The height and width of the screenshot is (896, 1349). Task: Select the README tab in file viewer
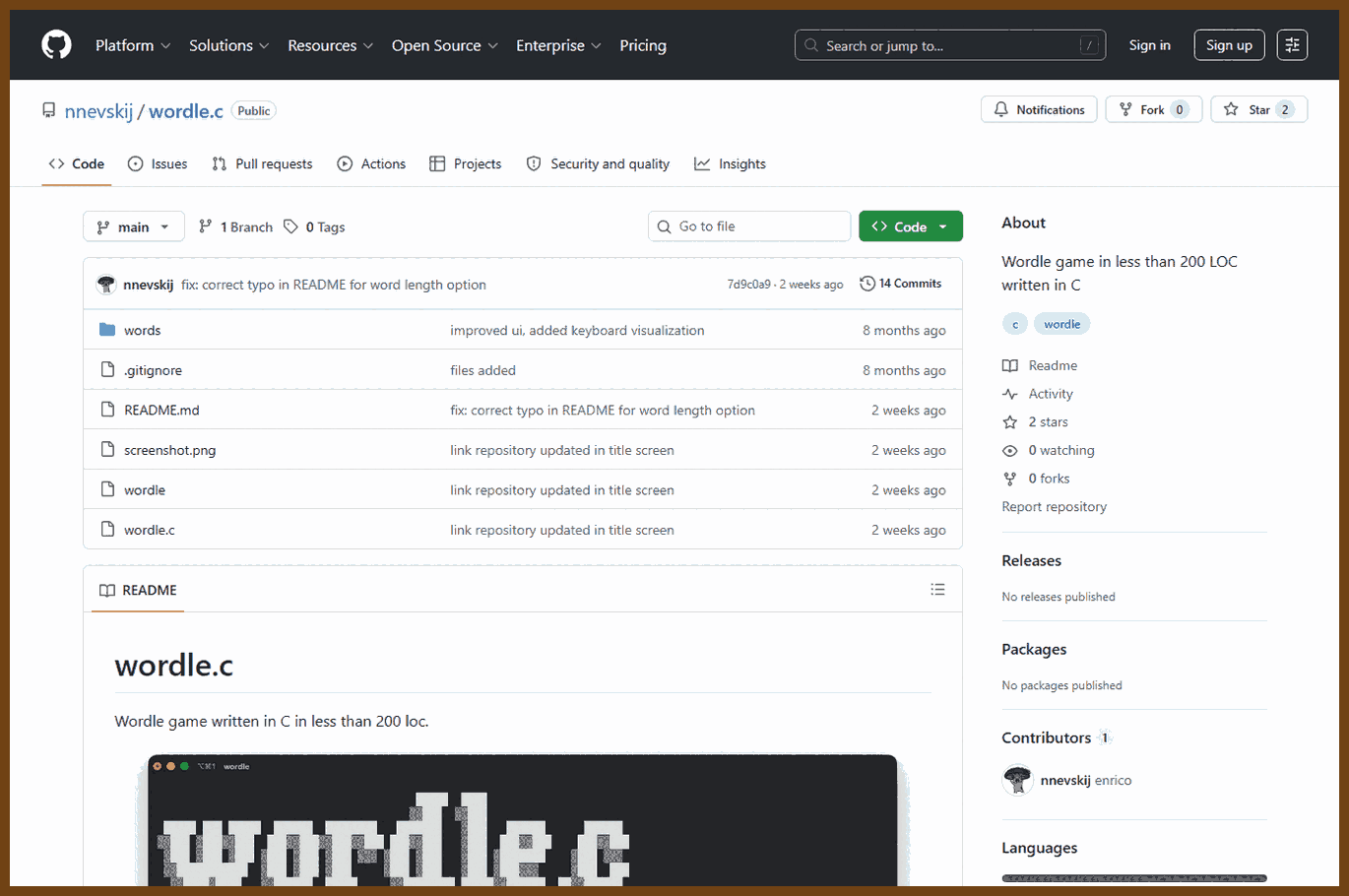click(x=138, y=590)
